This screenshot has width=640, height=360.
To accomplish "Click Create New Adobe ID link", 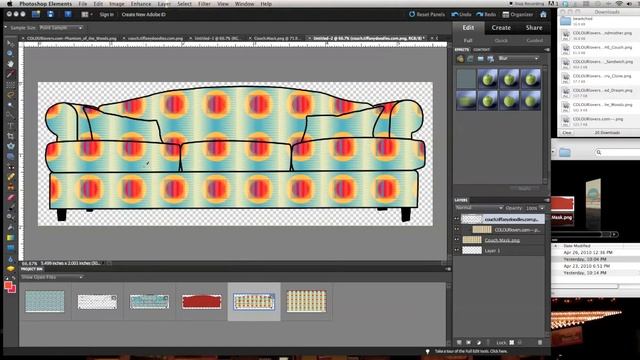I will tap(144, 14).
